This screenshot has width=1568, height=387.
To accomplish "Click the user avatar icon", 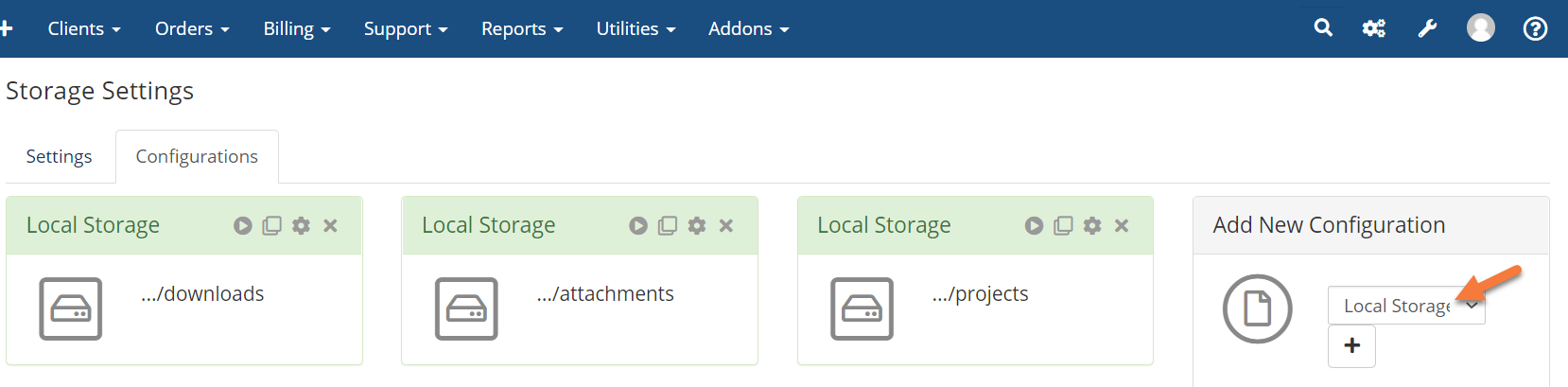I will point(1480,28).
